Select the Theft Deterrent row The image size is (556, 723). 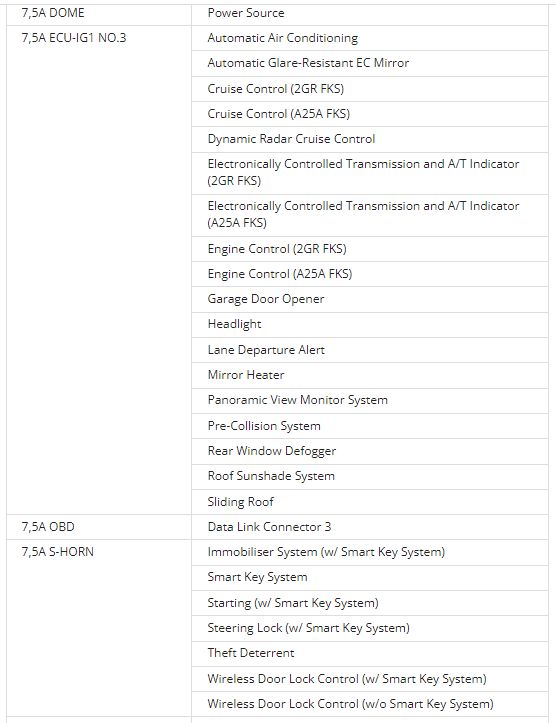[370, 653]
